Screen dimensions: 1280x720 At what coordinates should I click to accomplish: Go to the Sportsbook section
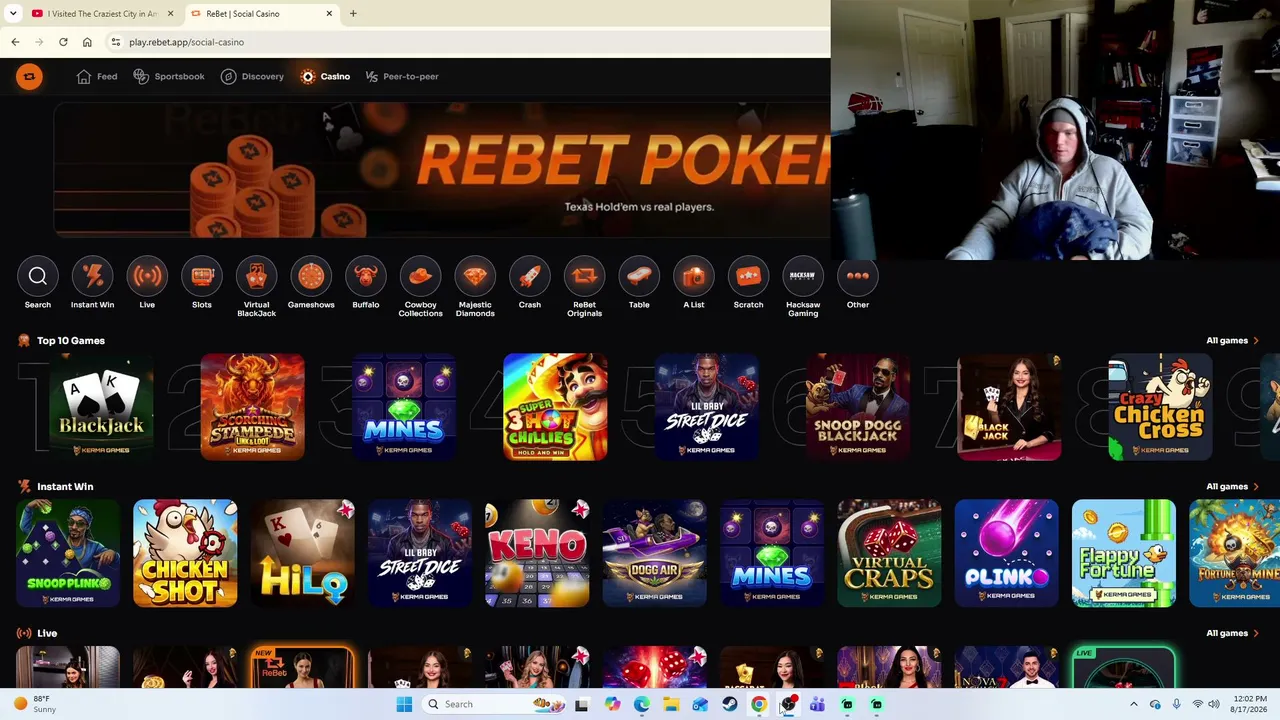point(169,76)
